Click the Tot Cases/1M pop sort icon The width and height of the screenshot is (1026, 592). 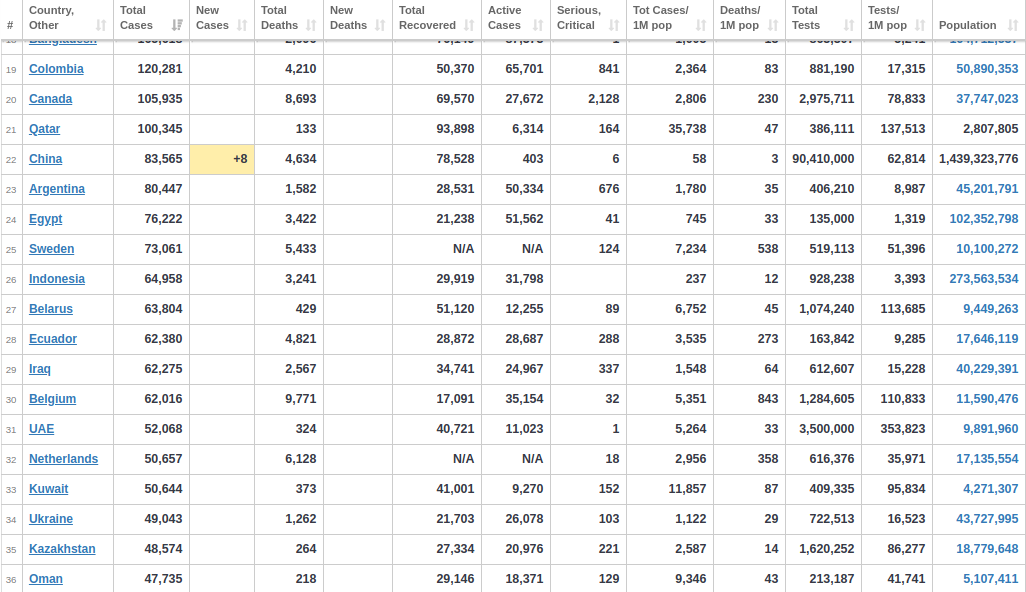click(x=701, y=26)
